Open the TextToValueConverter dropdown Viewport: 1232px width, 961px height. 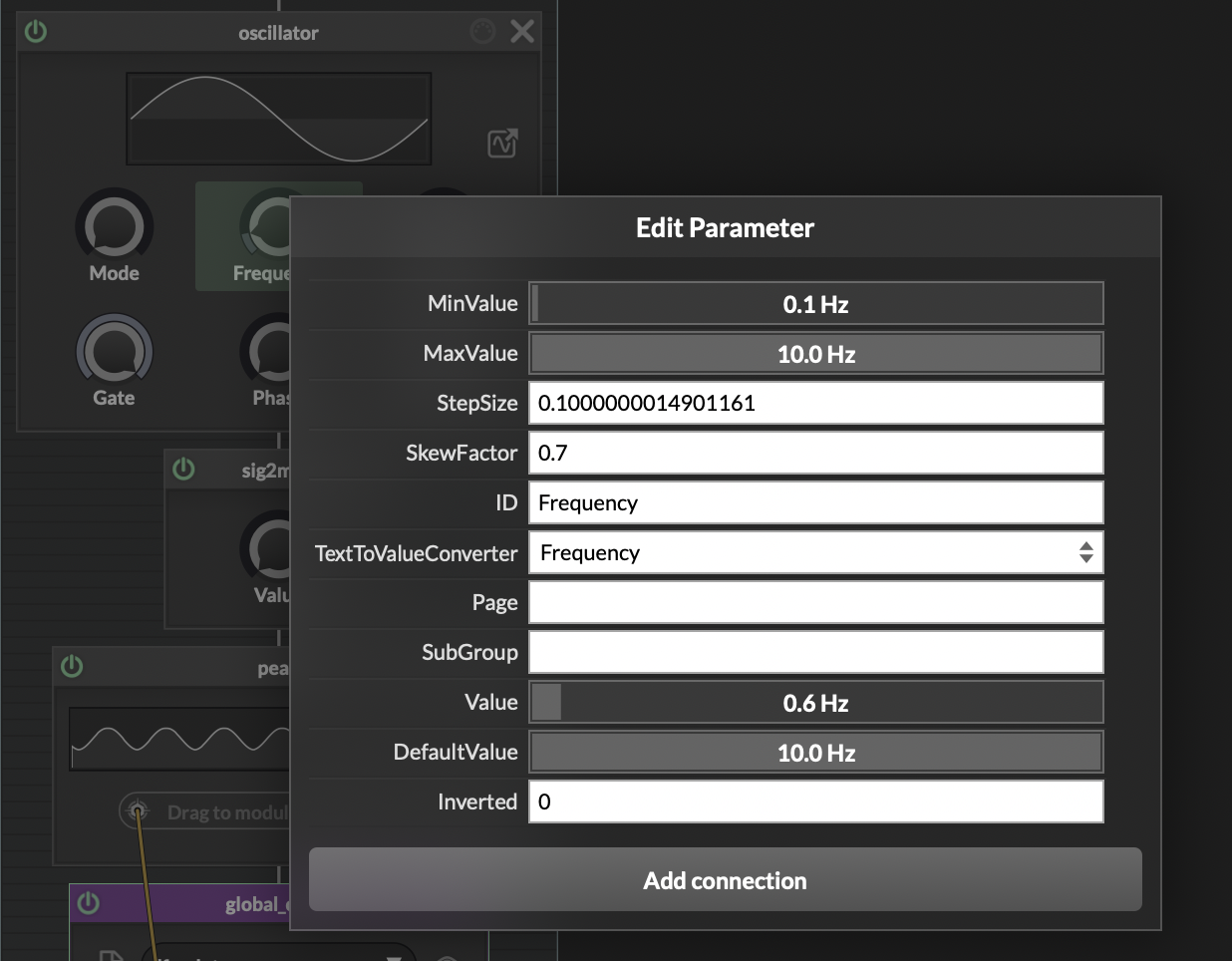point(802,552)
